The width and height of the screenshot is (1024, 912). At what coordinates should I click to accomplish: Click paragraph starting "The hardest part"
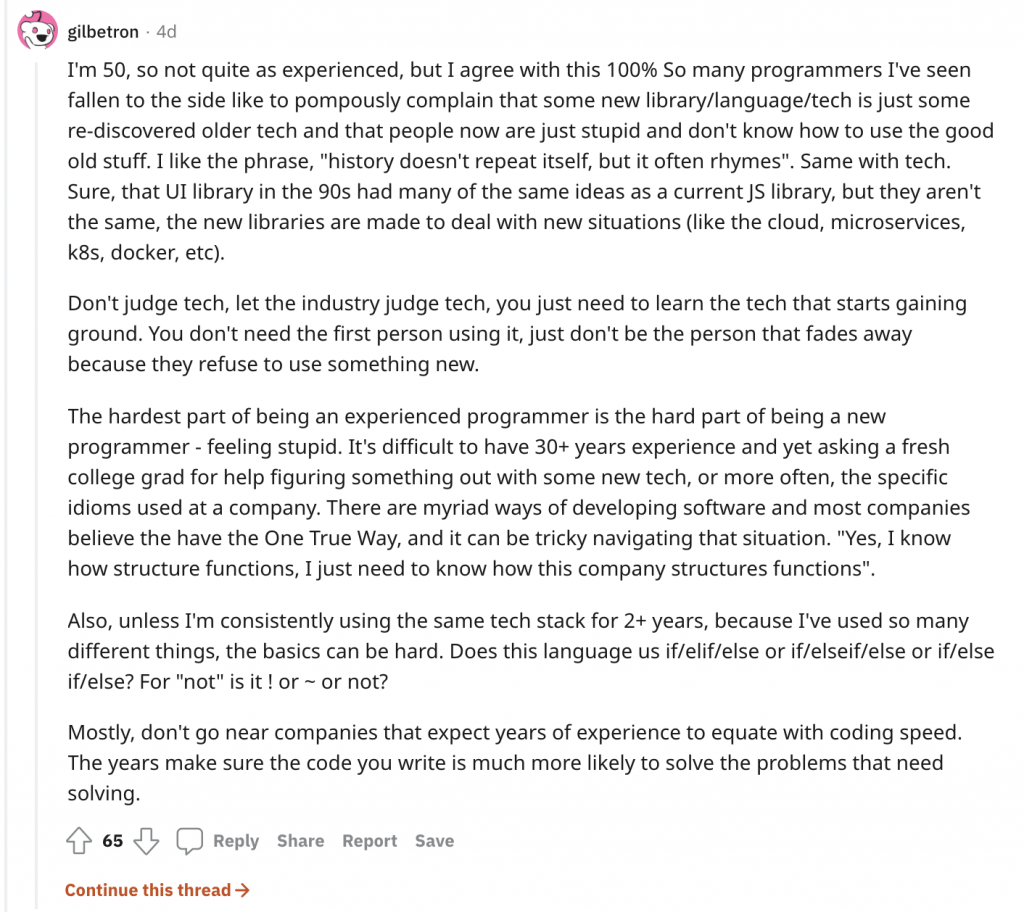pos(519,492)
